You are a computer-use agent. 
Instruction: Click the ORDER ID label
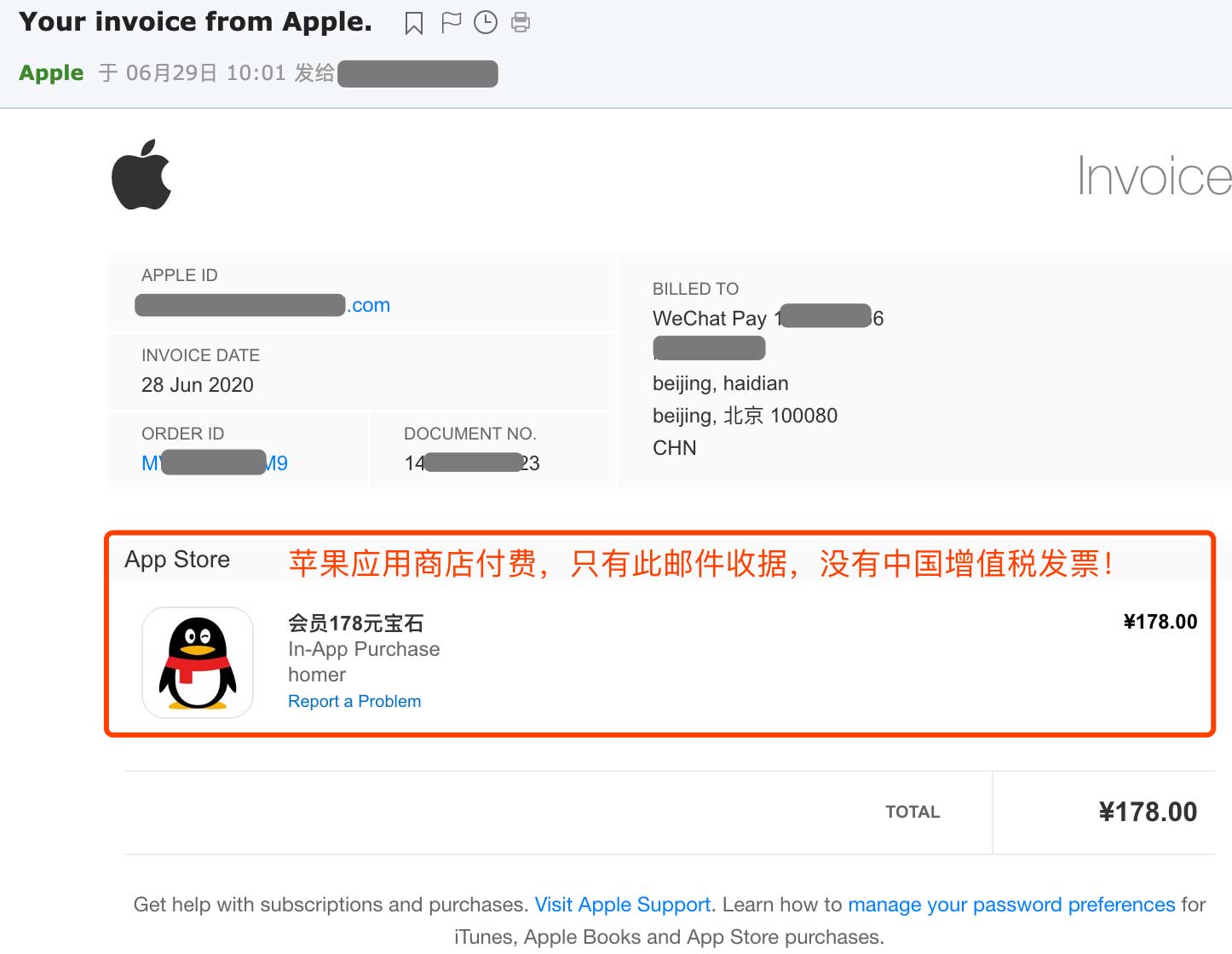click(x=183, y=434)
